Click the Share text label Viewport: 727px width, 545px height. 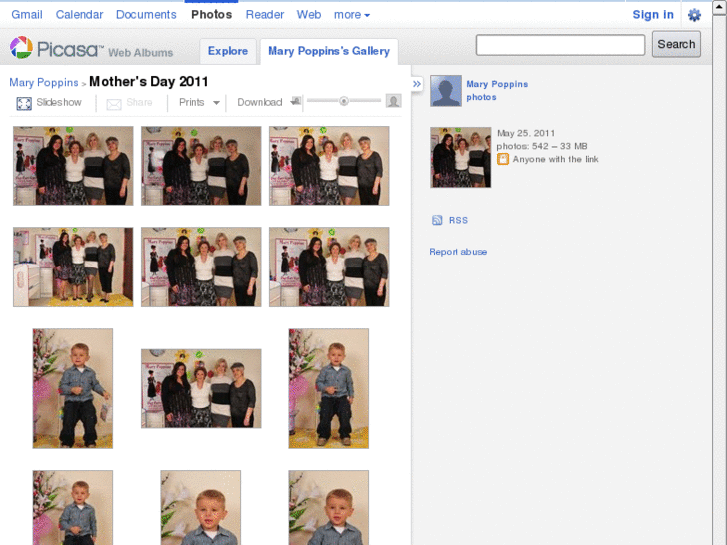(x=139, y=103)
